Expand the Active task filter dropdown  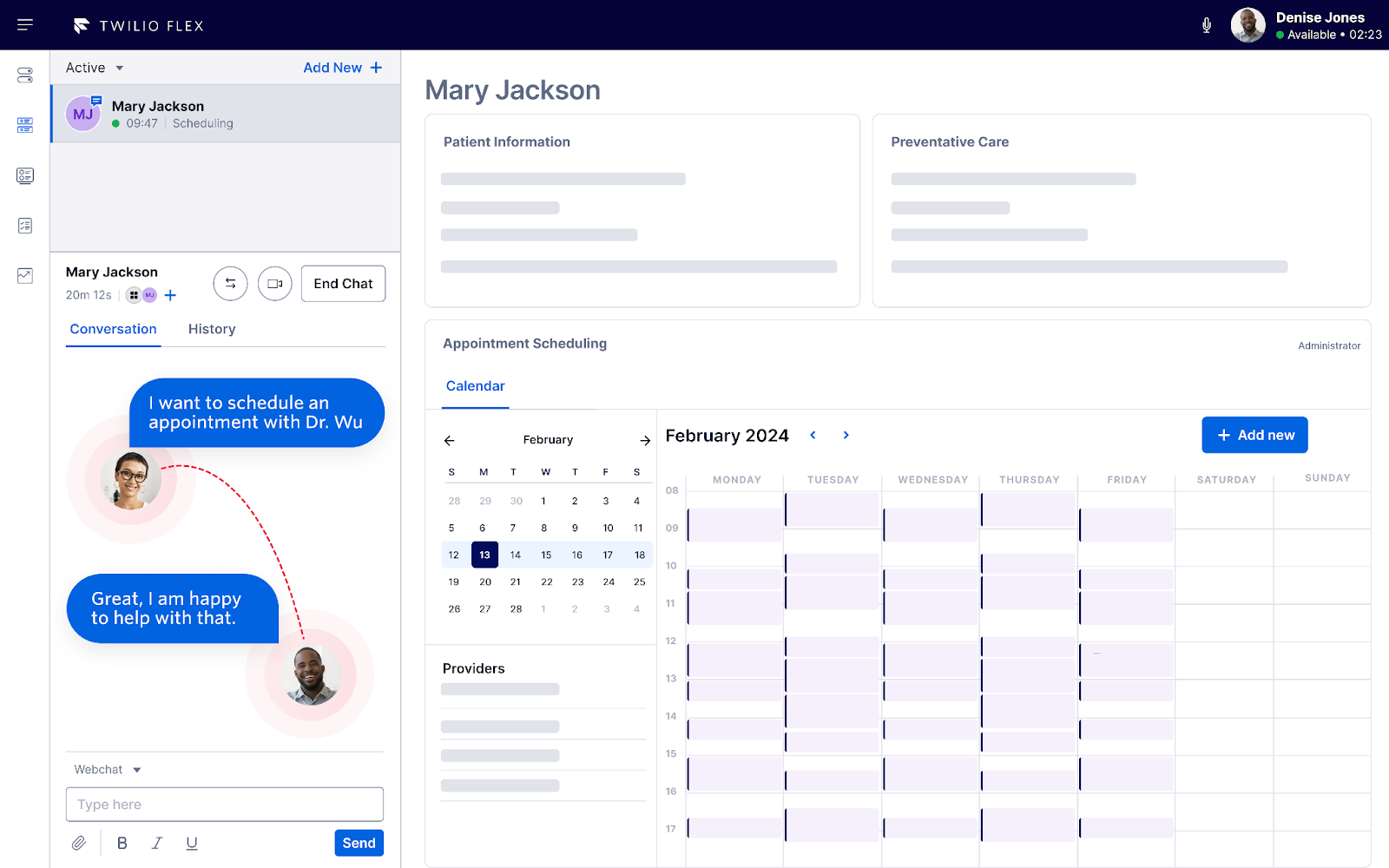pyautogui.click(x=95, y=68)
